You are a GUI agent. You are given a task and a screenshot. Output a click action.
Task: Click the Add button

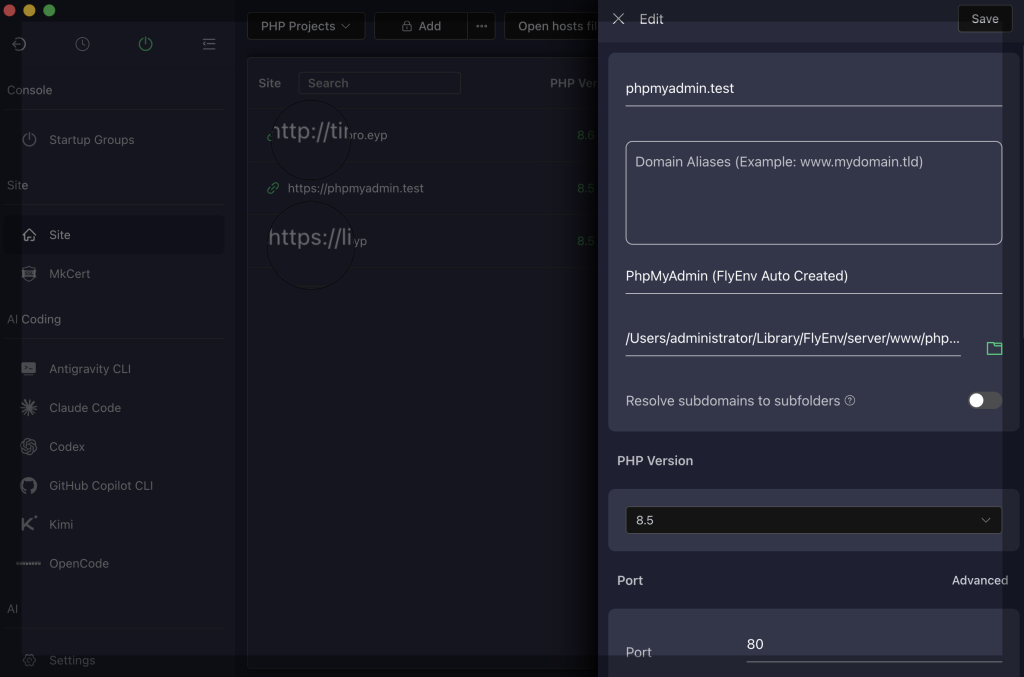(x=421, y=26)
